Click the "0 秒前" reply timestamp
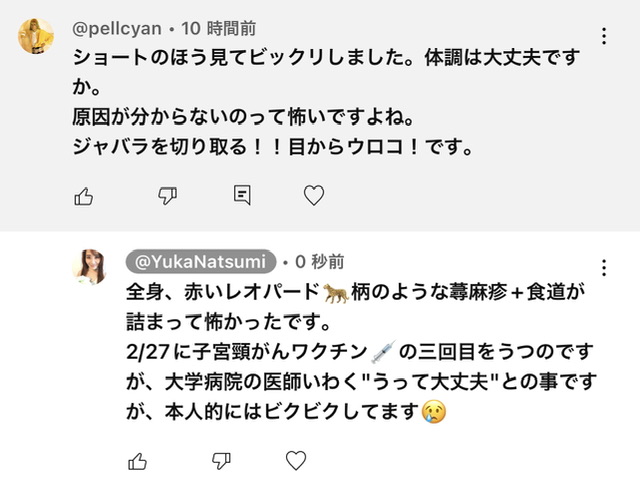 pyautogui.click(x=319, y=262)
